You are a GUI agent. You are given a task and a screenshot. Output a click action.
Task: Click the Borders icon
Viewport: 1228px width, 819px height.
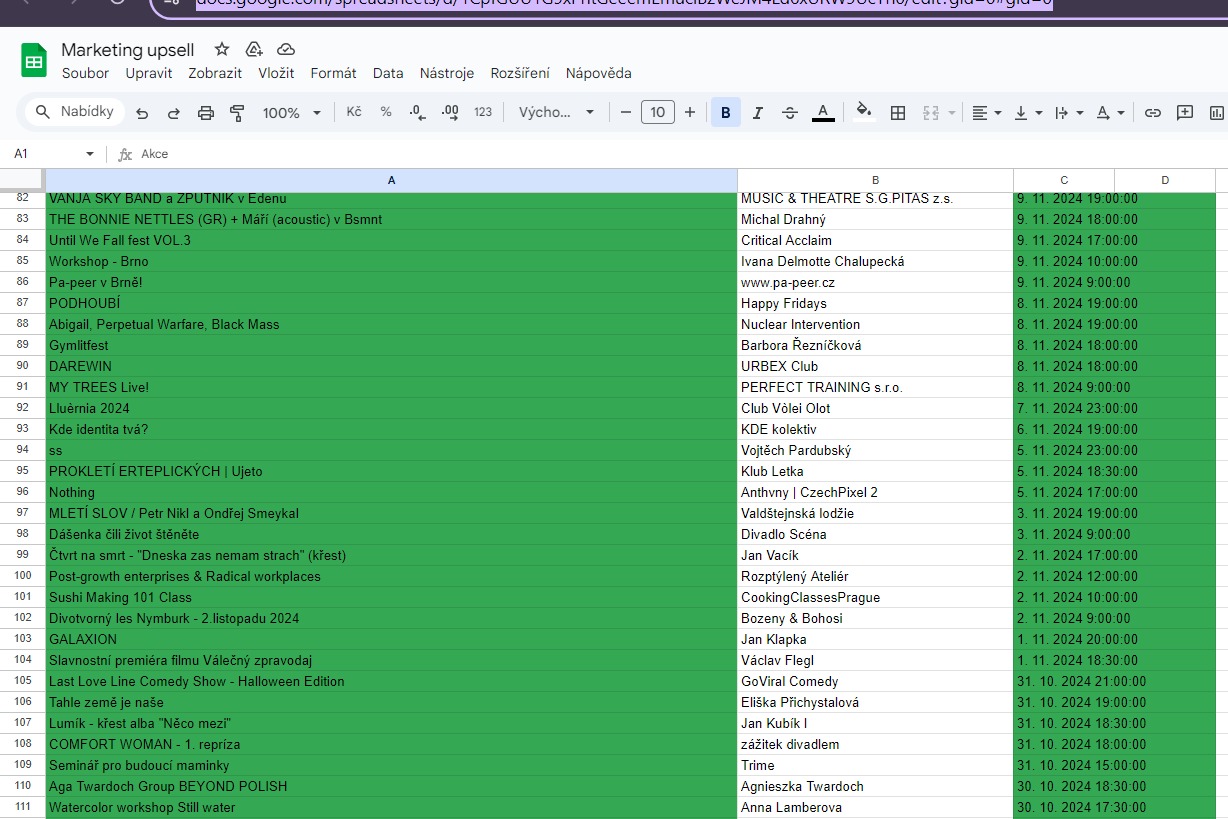(x=898, y=113)
